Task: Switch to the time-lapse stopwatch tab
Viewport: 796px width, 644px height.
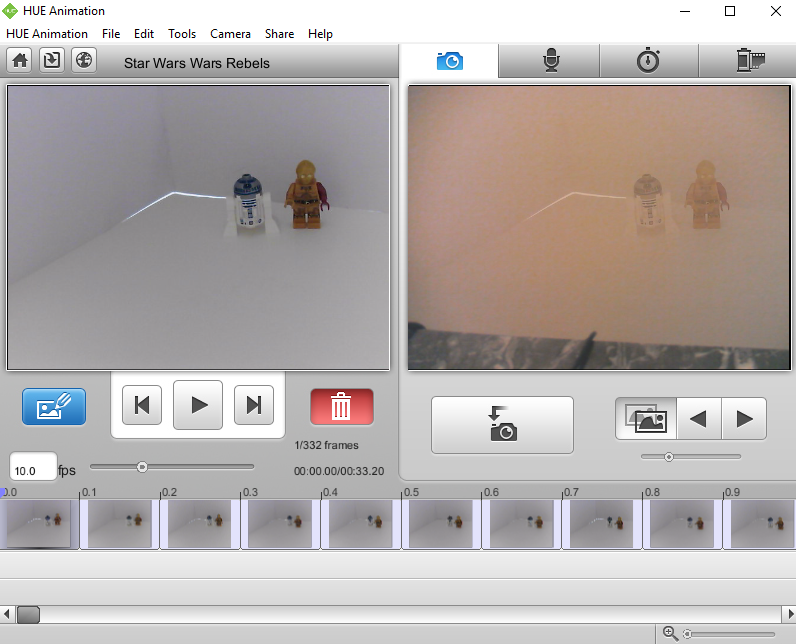Action: (x=648, y=61)
